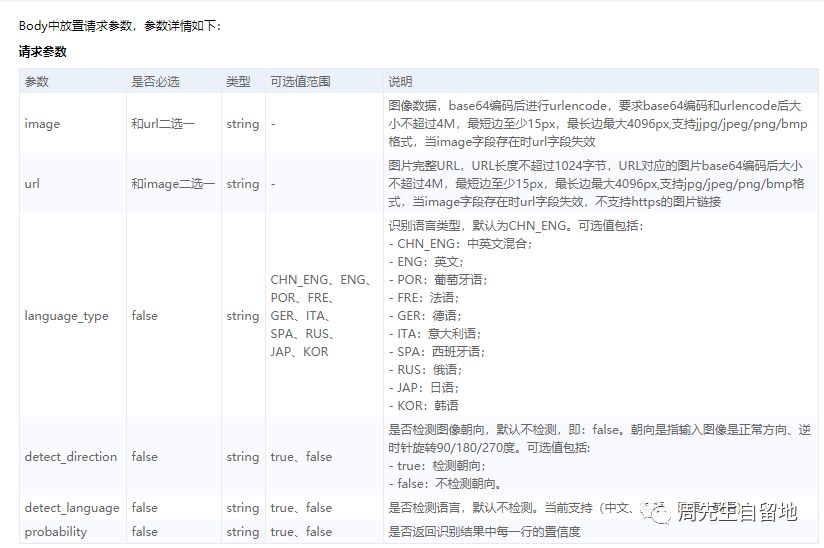Viewport: 824px width, 548px height.
Task: Click the line '图像数据，base64编码后进行urlencode'
Action: (594, 106)
